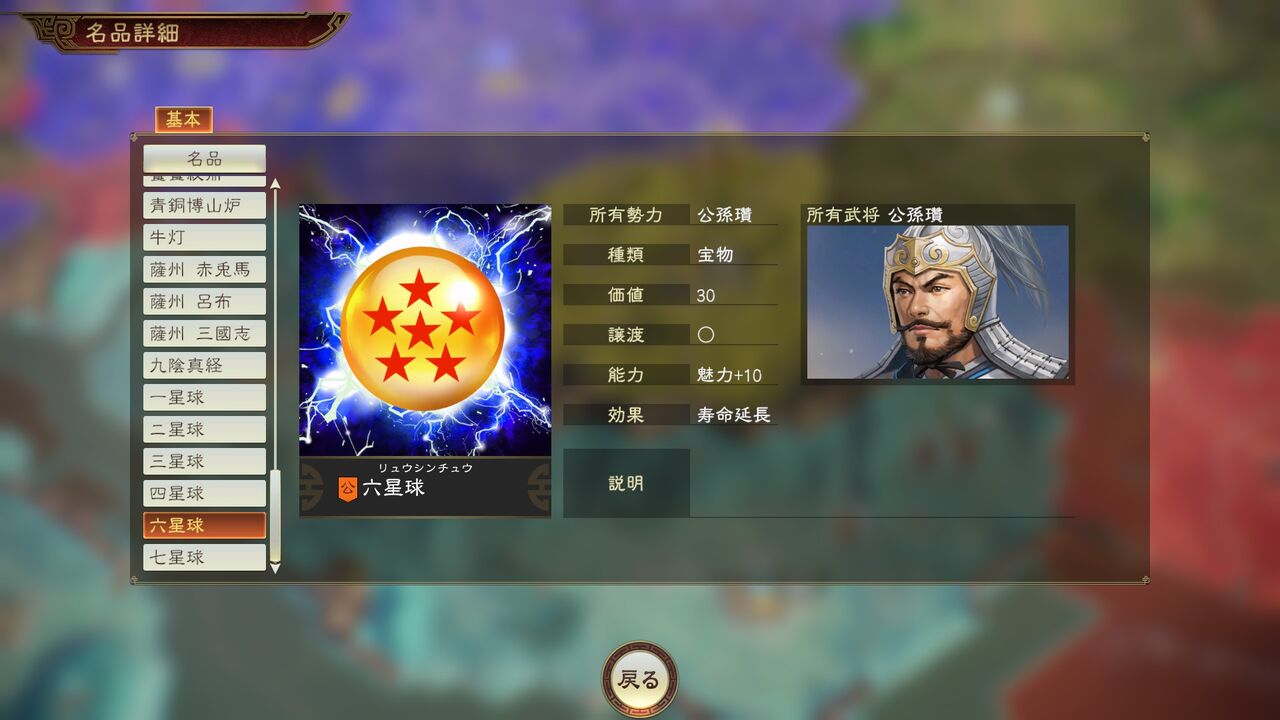Click the 名品 list header

204,159
